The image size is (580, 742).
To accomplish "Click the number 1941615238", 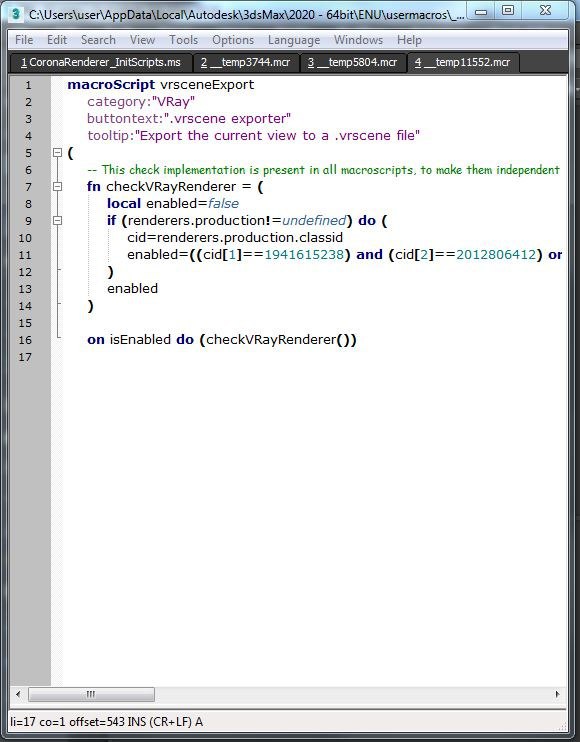I will (304, 255).
